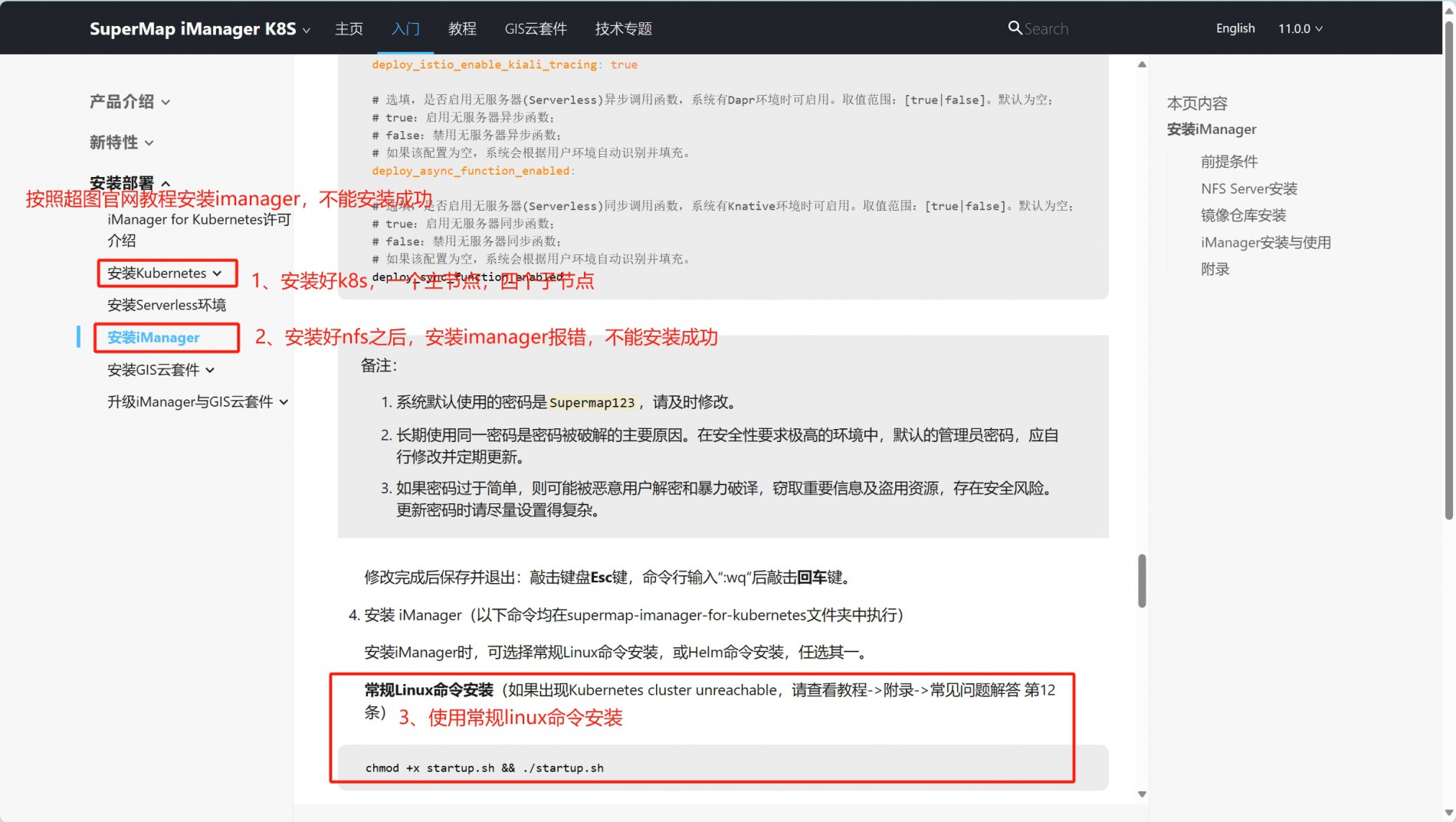Click the chmod +x startup.sh command text
This screenshot has width=1456, height=822.
[484, 768]
